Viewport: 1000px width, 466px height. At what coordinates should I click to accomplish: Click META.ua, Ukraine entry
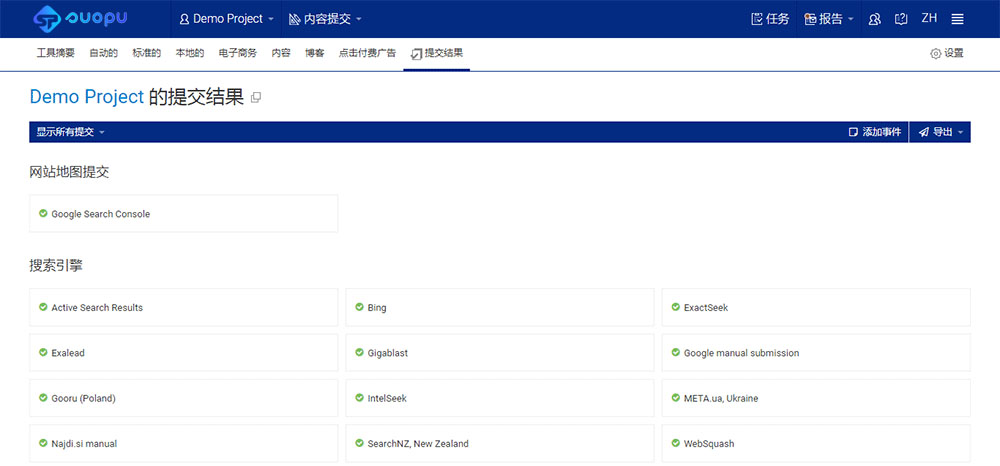(816, 398)
